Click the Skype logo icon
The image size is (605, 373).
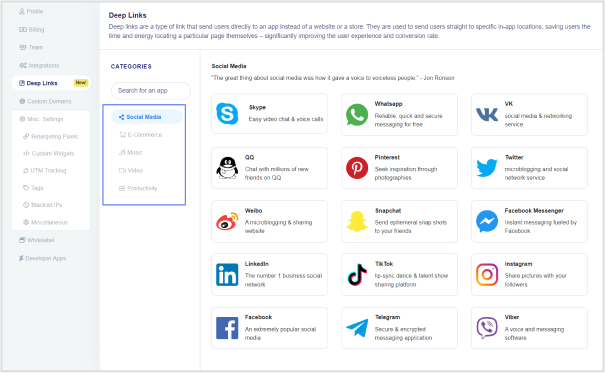click(x=227, y=114)
